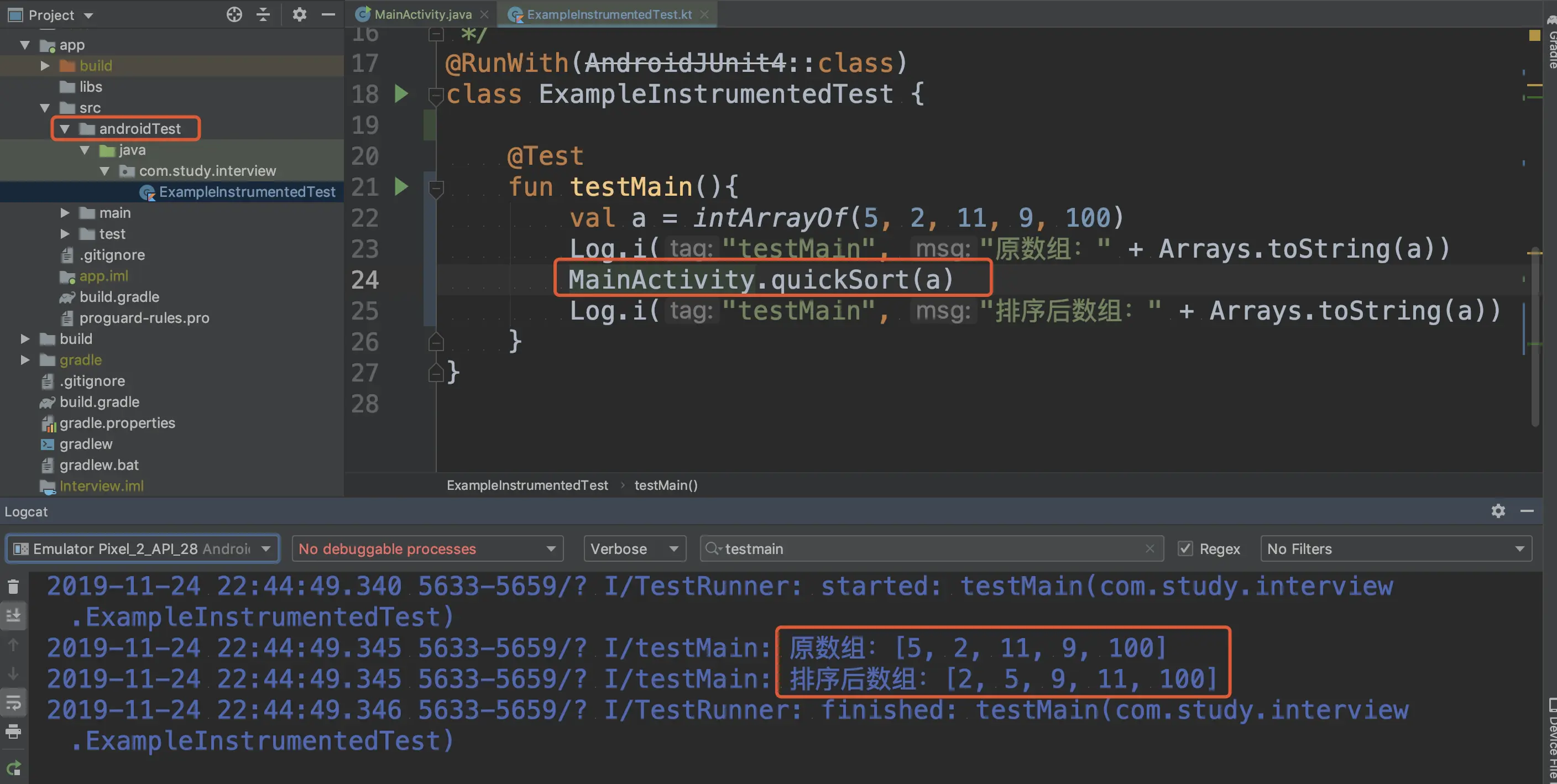The width and height of the screenshot is (1557, 784).
Task: Select .gitignore under the app module
Action: tap(112, 254)
